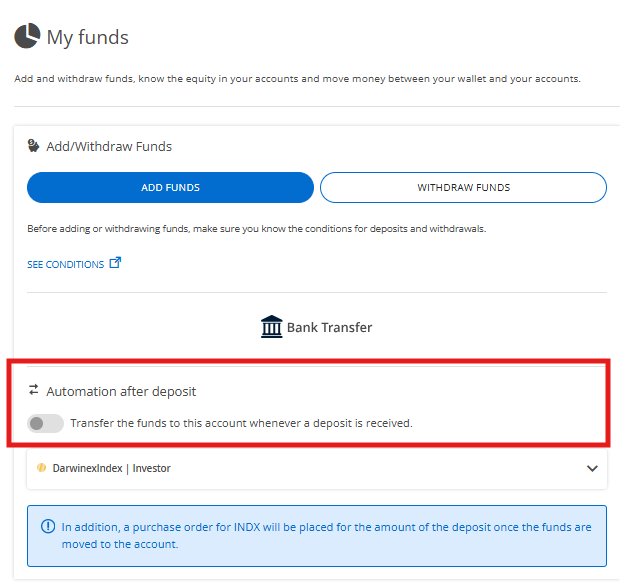Click the bank building icon
This screenshot has width=620, height=583.
(271, 327)
